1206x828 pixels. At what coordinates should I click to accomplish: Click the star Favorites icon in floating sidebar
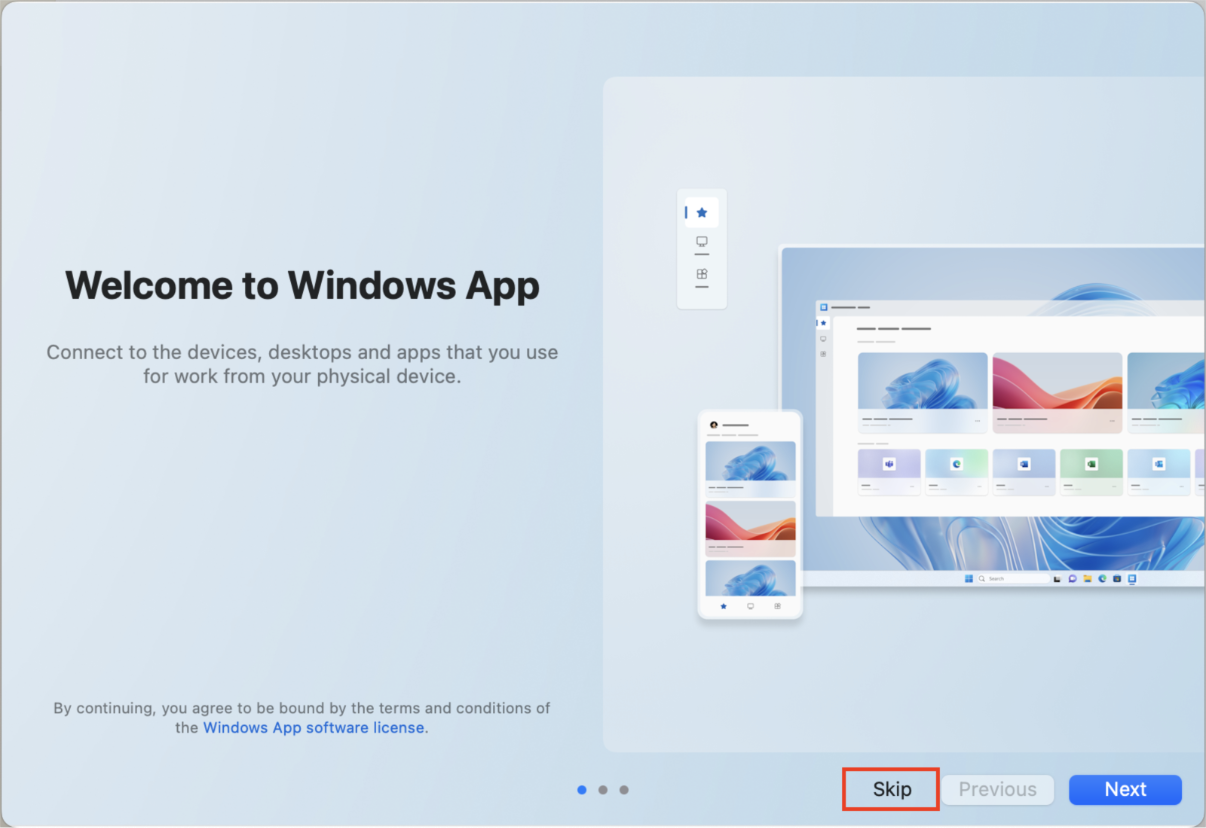click(x=702, y=212)
